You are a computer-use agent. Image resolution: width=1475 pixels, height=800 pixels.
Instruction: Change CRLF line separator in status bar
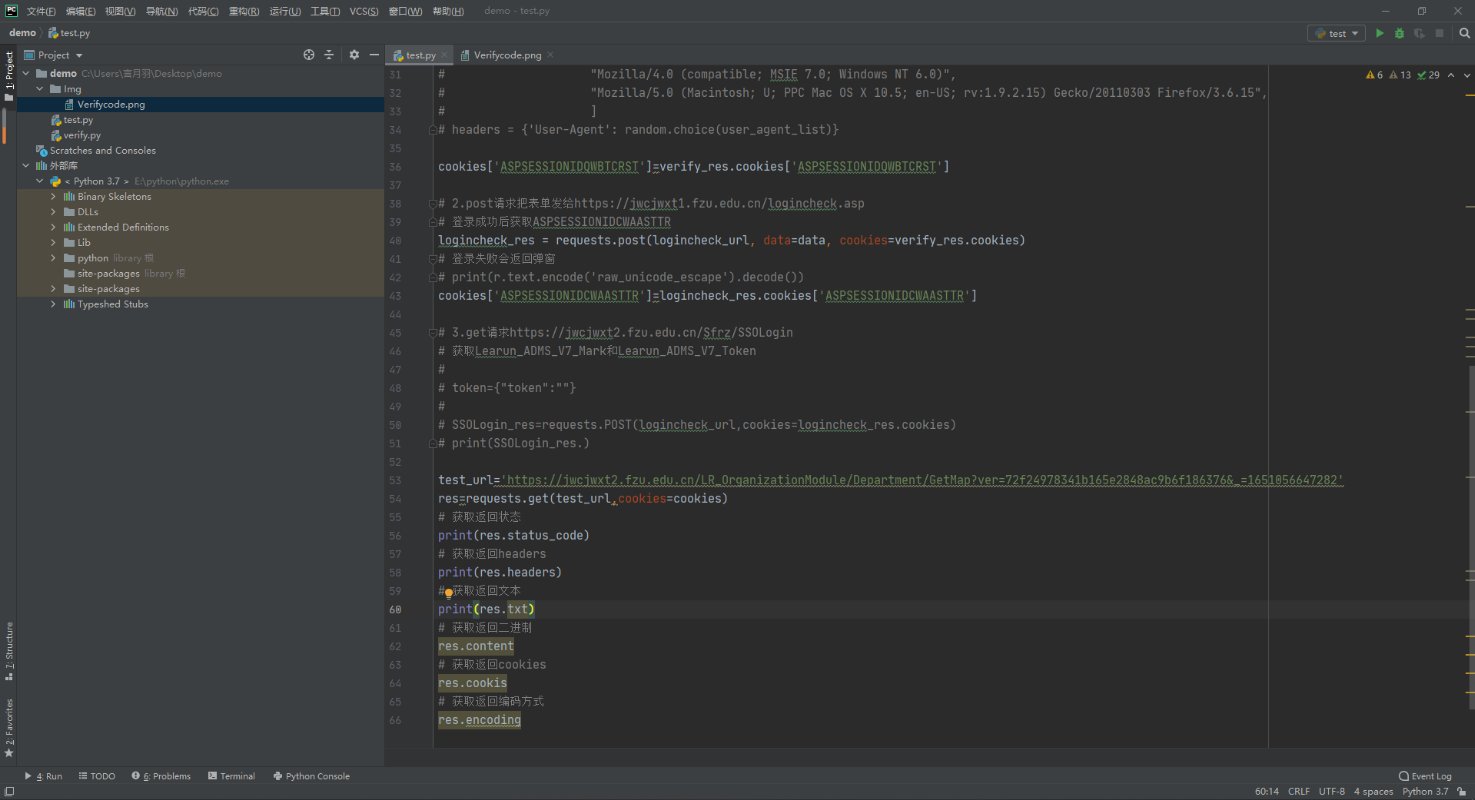coord(1299,792)
